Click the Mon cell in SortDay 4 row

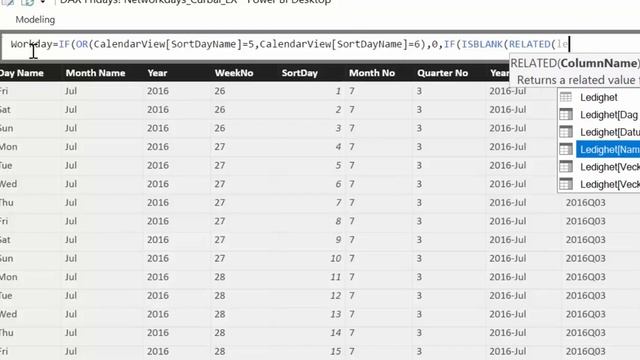pyautogui.click(x=9, y=147)
